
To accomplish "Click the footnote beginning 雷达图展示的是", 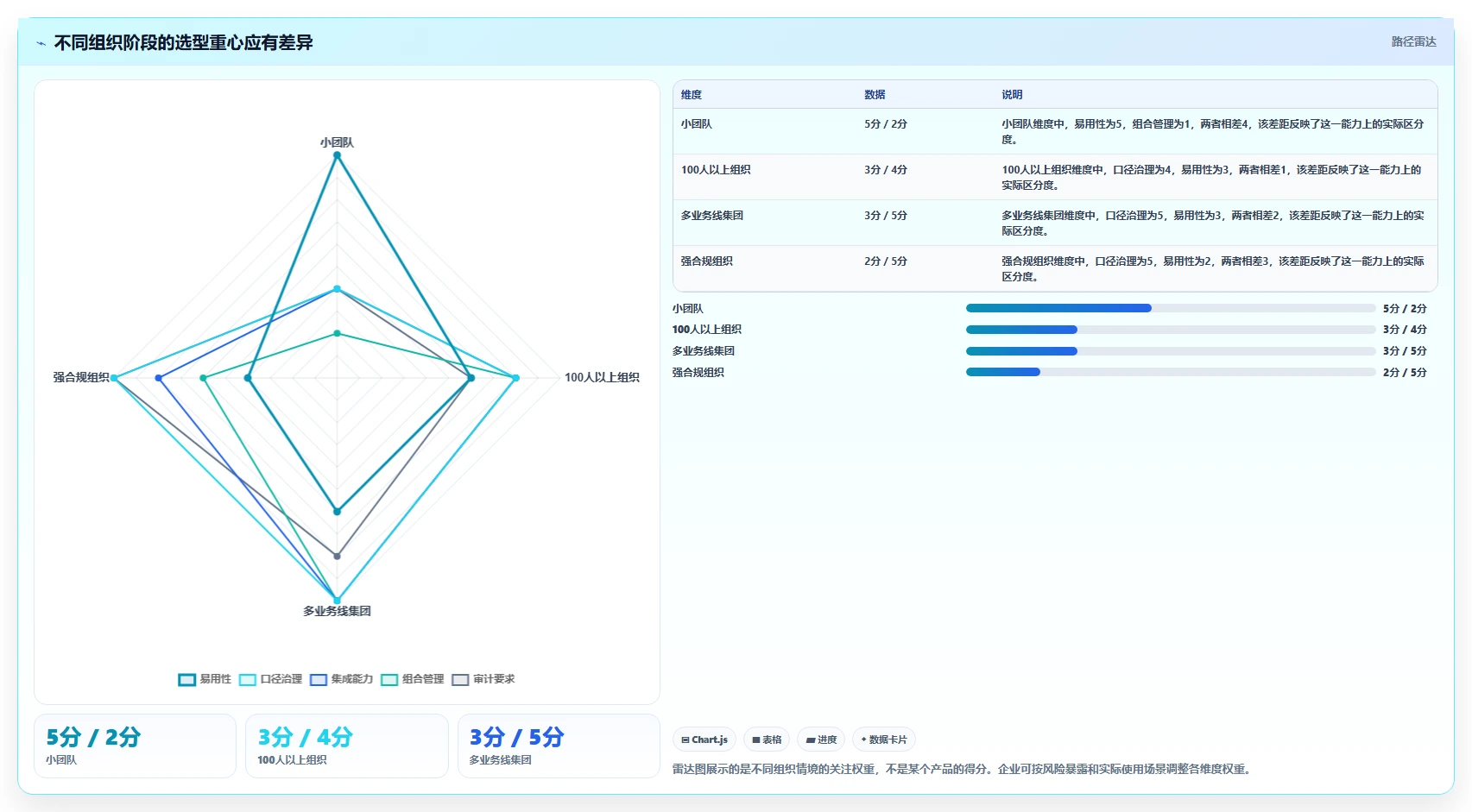I will (x=963, y=769).
